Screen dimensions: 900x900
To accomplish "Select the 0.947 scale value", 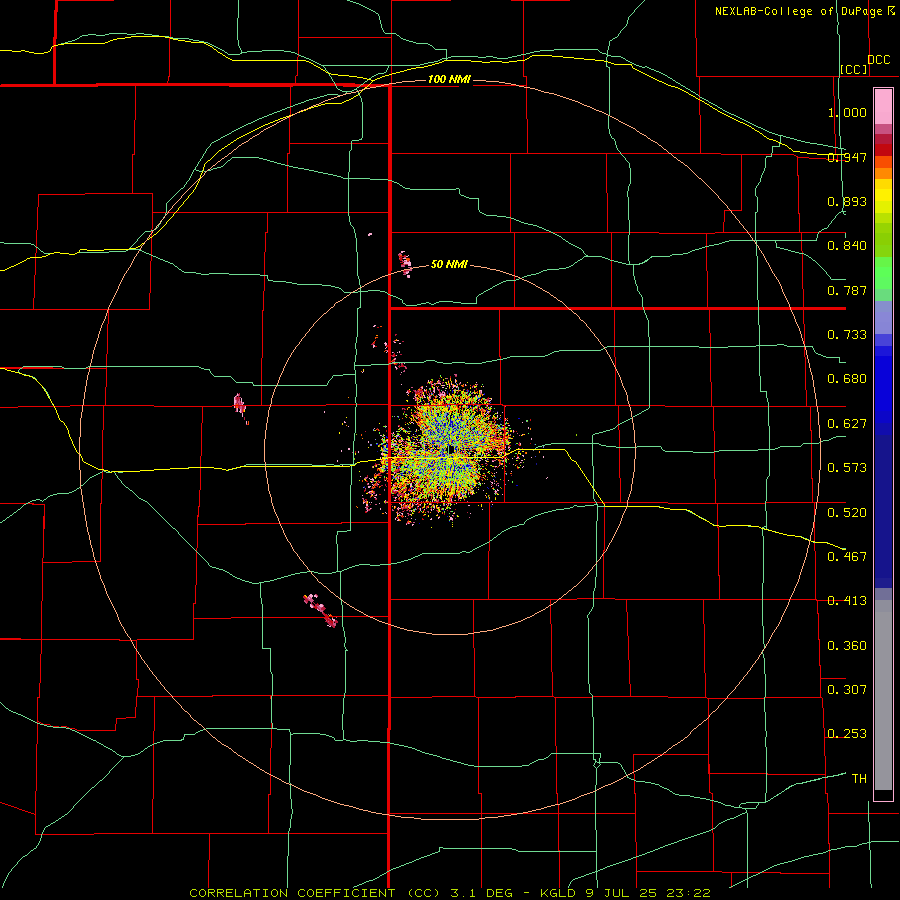I will coord(847,157).
